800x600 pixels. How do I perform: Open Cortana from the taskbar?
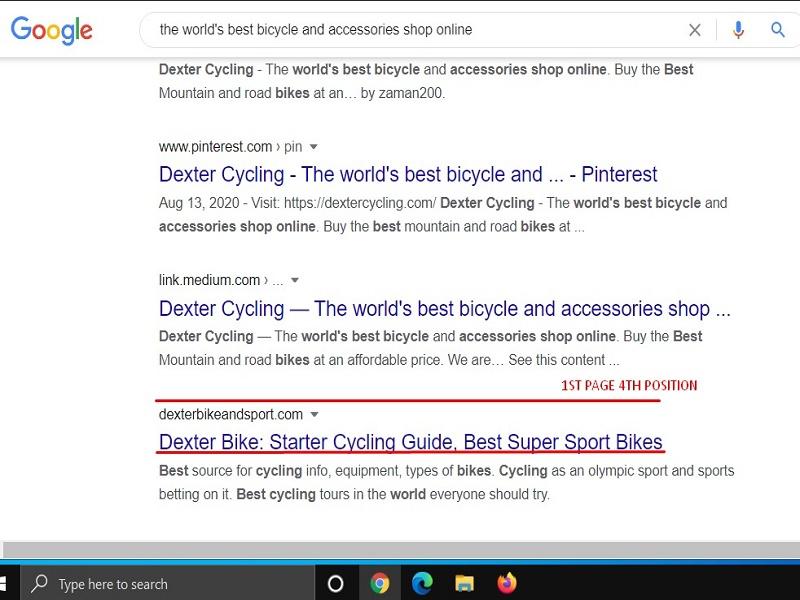click(336, 583)
